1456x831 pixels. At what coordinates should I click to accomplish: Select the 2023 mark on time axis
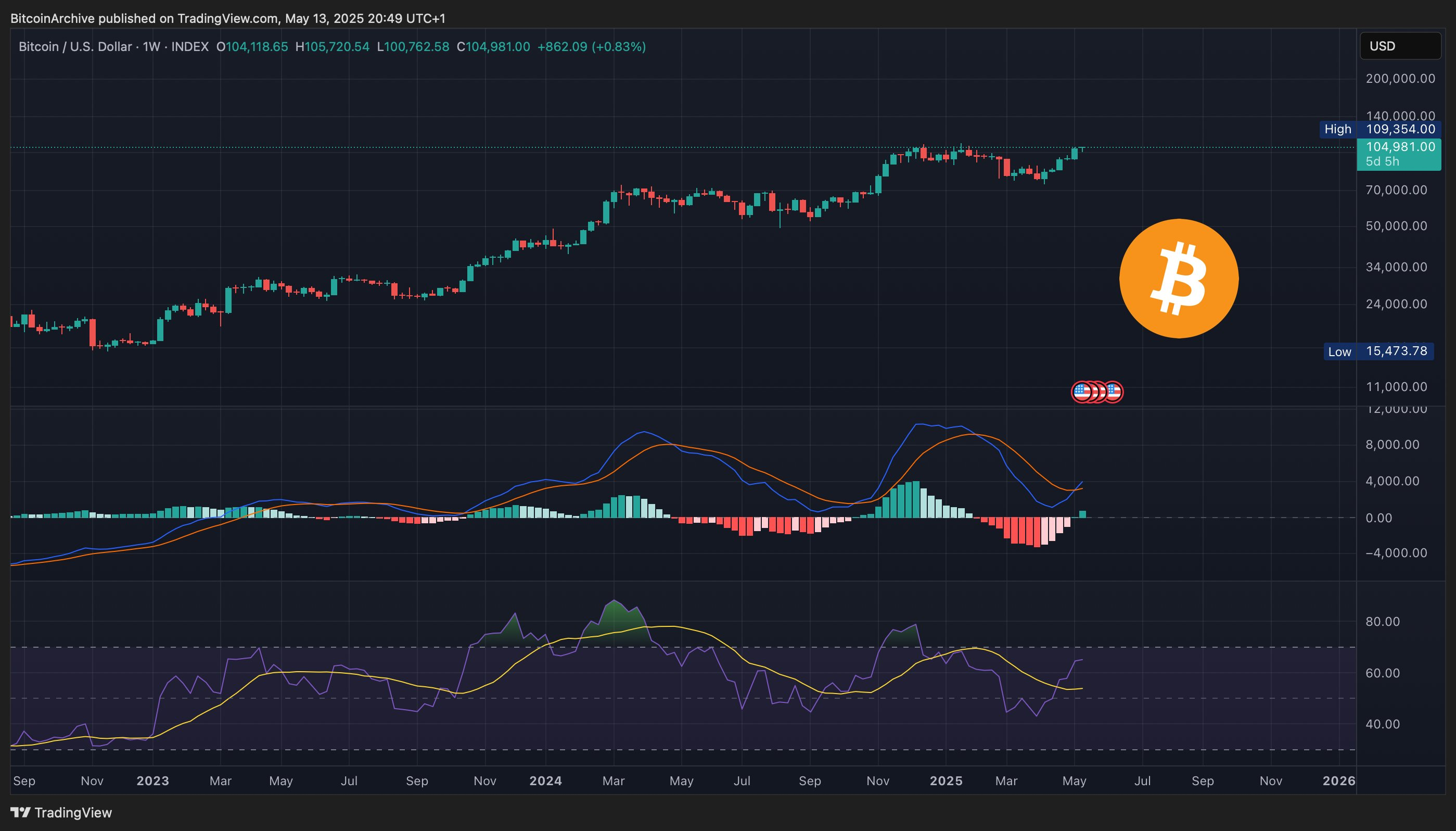[153, 781]
